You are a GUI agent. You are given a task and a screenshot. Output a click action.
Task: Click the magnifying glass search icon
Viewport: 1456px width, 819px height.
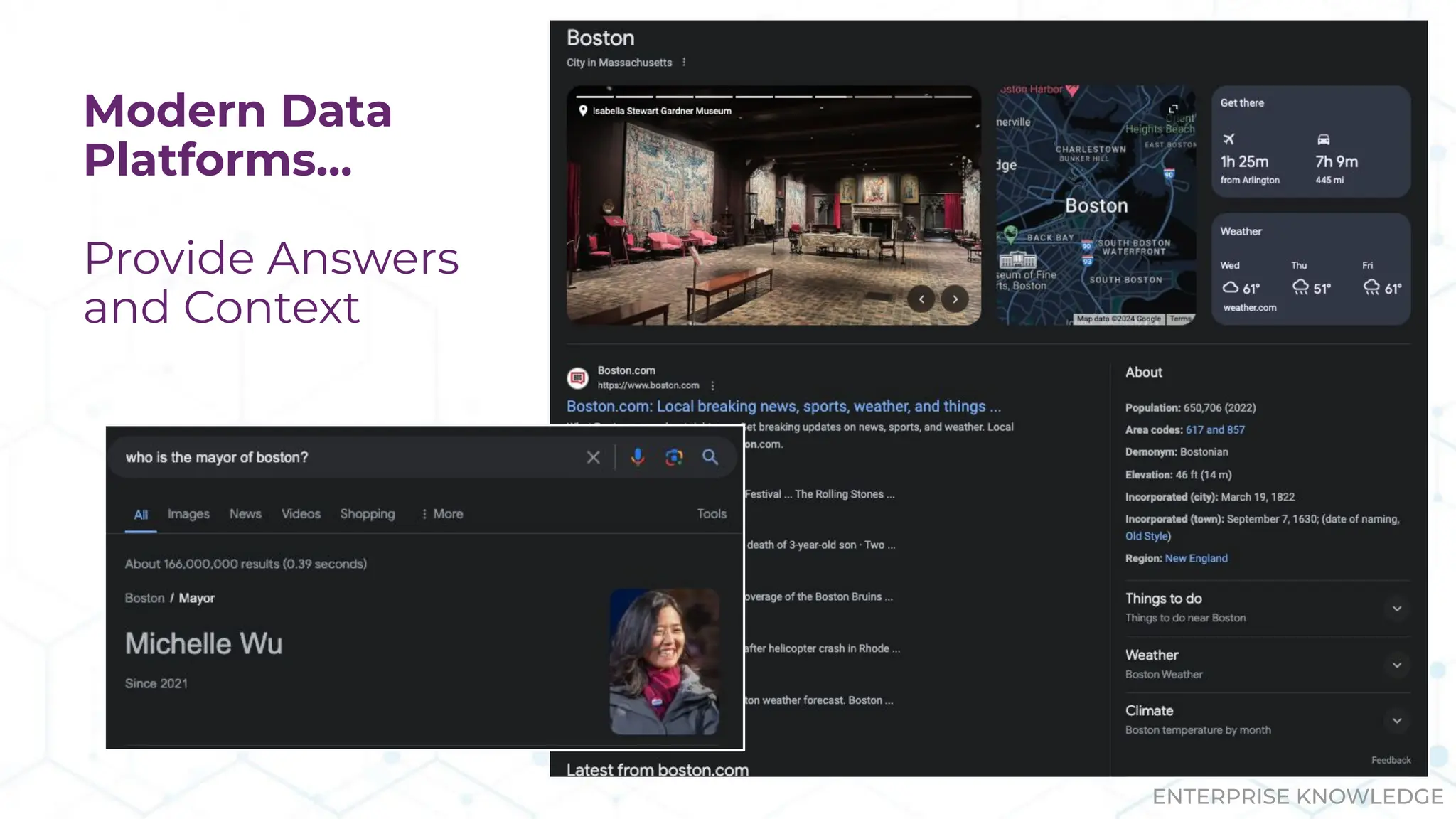710,457
